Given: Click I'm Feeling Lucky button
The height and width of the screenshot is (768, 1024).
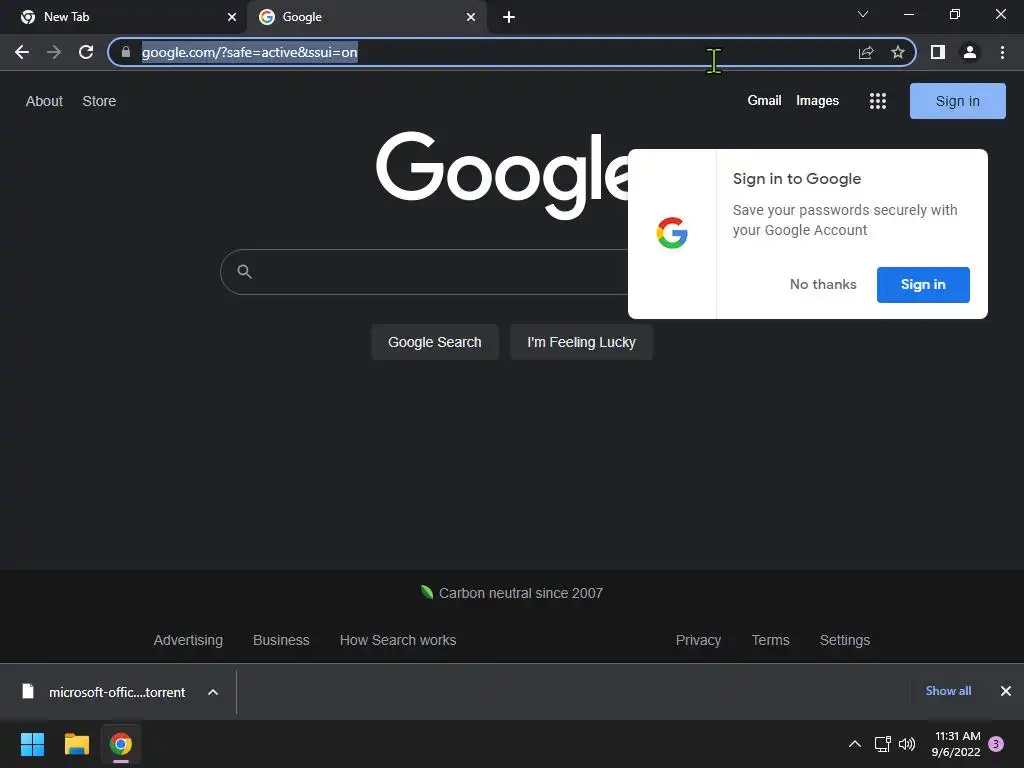Looking at the screenshot, I should coord(581,342).
